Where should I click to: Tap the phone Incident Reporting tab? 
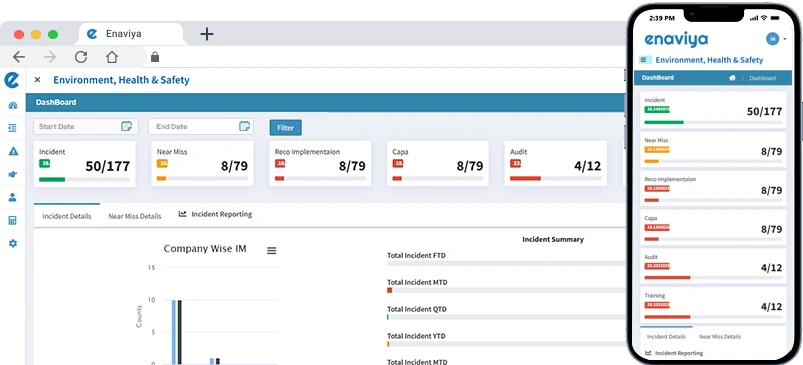pyautogui.click(x=674, y=353)
